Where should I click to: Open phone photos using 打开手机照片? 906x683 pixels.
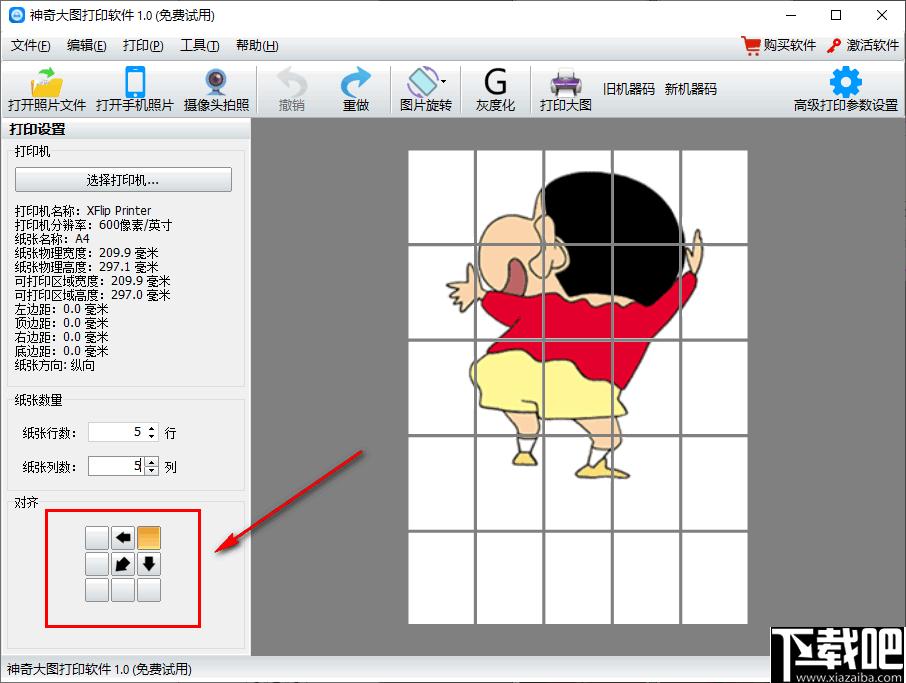point(135,90)
